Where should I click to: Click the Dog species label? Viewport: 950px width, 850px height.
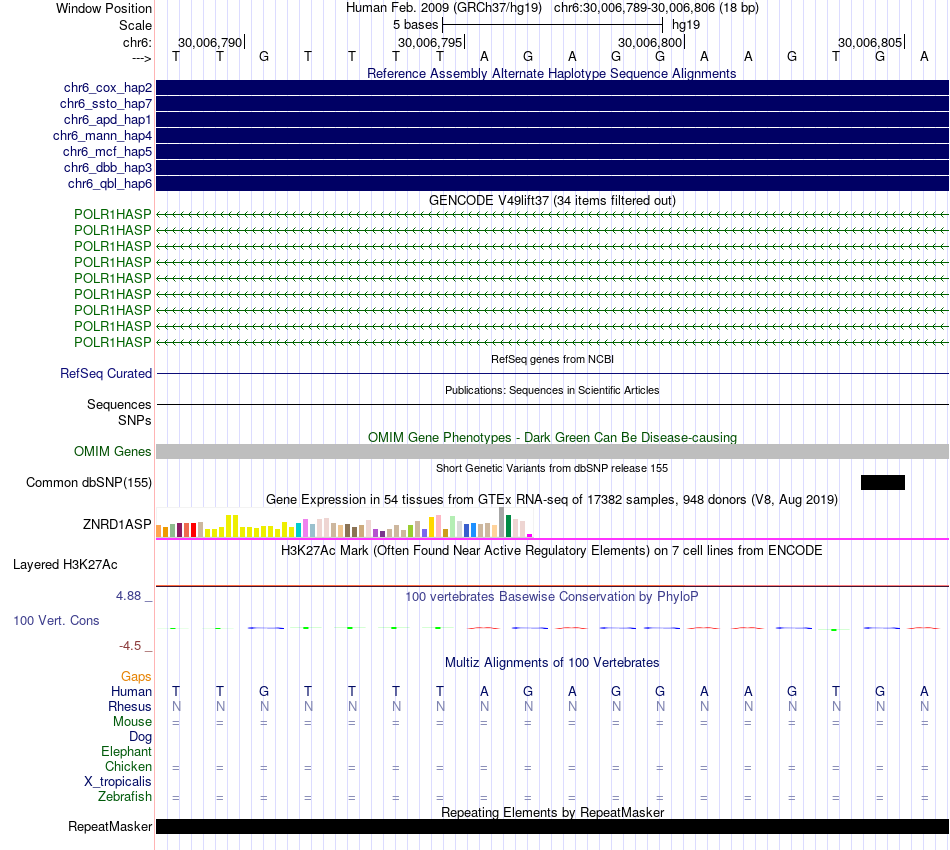(x=141, y=737)
